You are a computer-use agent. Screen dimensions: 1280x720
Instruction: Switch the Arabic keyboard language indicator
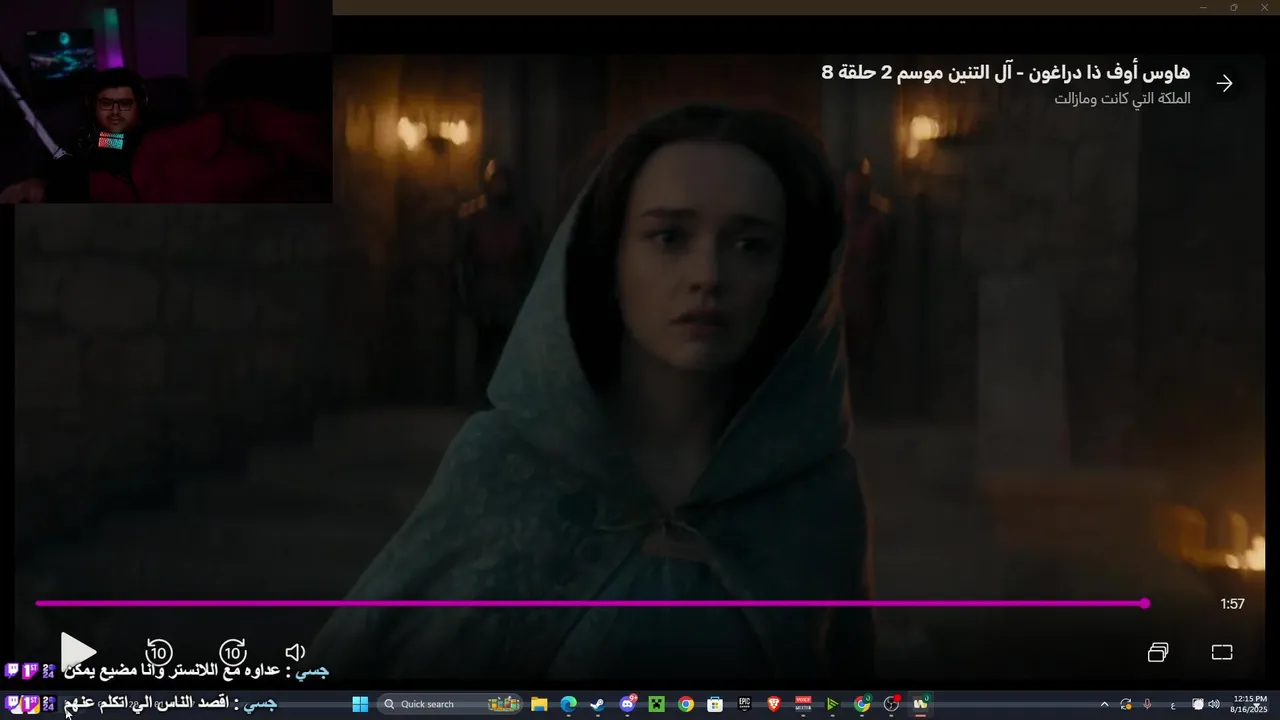[x=1173, y=704]
